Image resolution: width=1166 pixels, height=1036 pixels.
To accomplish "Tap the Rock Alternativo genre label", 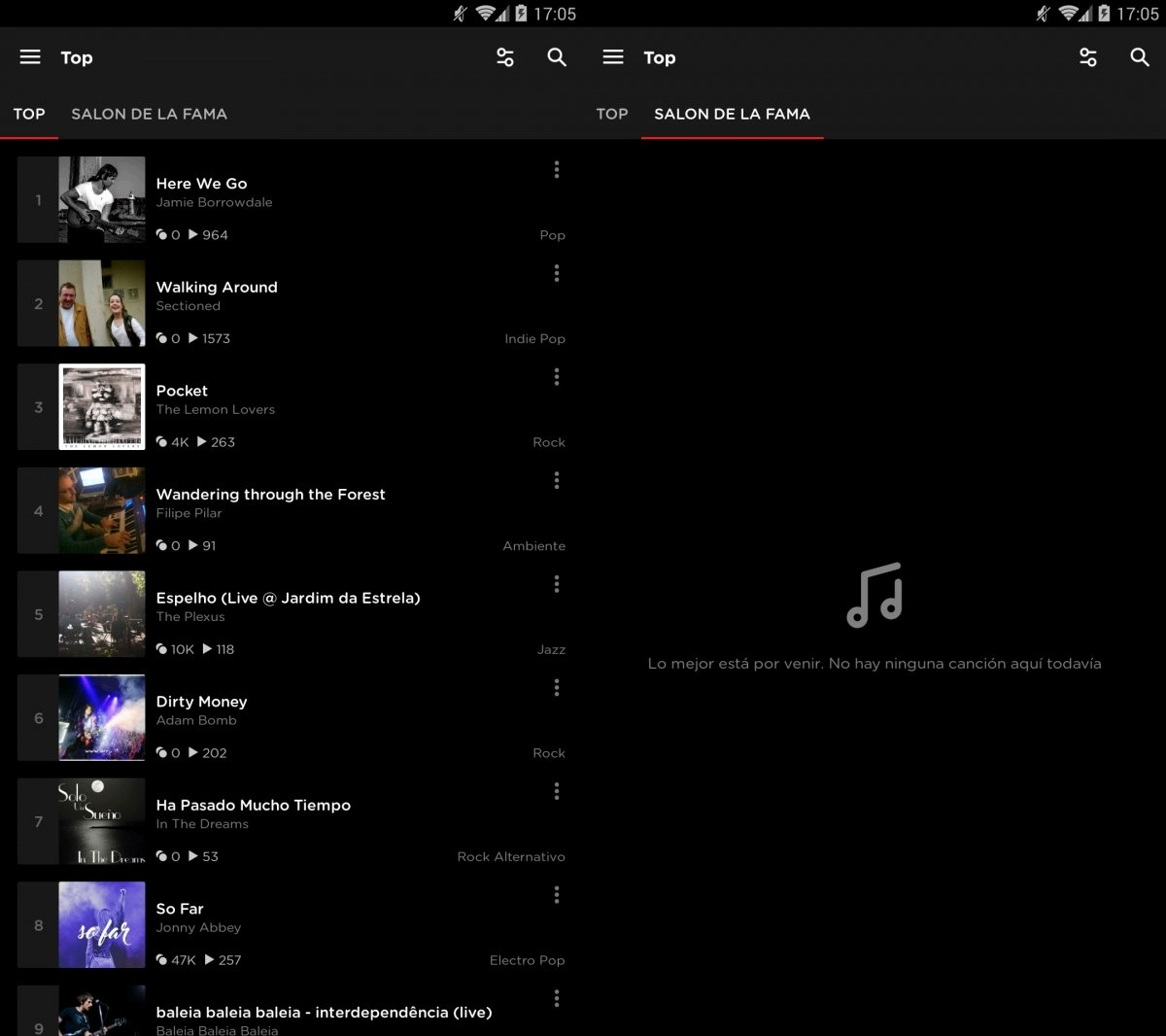I will coord(511,856).
